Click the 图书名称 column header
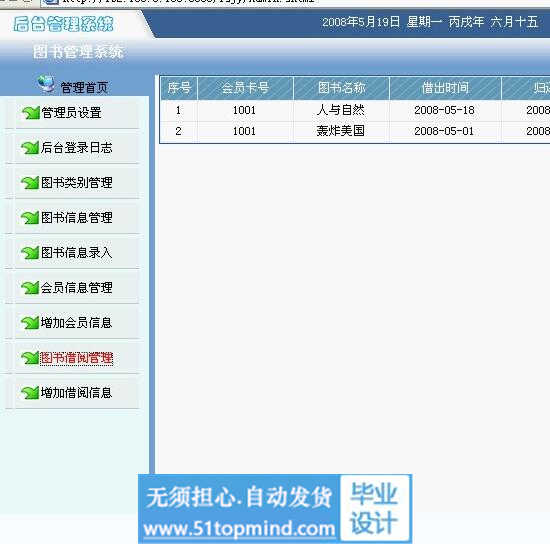 pos(341,88)
